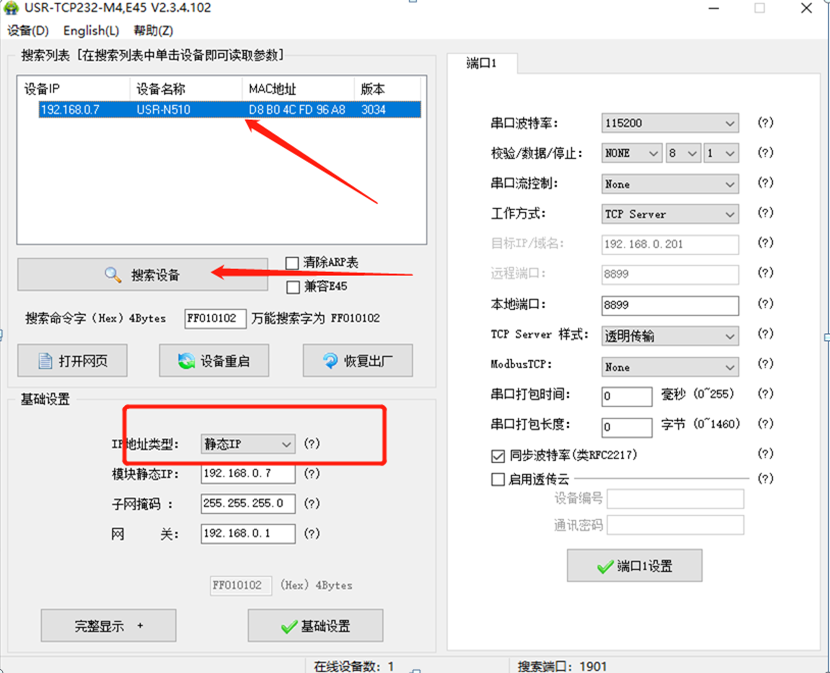Click the restore arrow icon on 恢复出厂
830x673 pixels.
click(x=330, y=361)
